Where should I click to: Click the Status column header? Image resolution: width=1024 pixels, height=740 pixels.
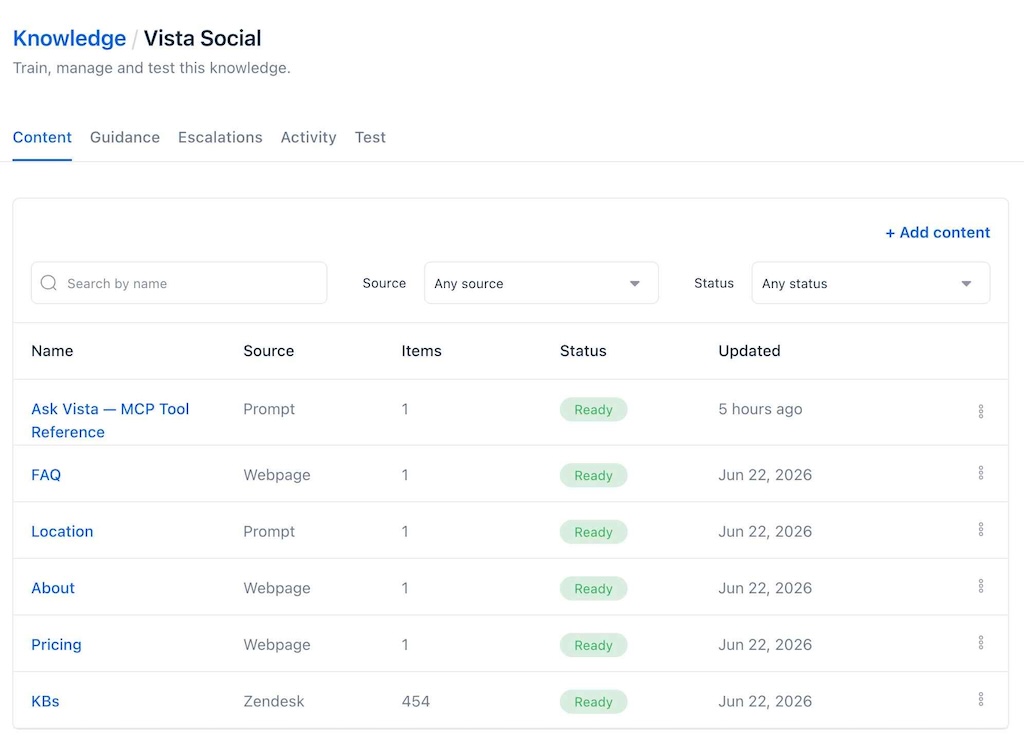pyautogui.click(x=583, y=351)
